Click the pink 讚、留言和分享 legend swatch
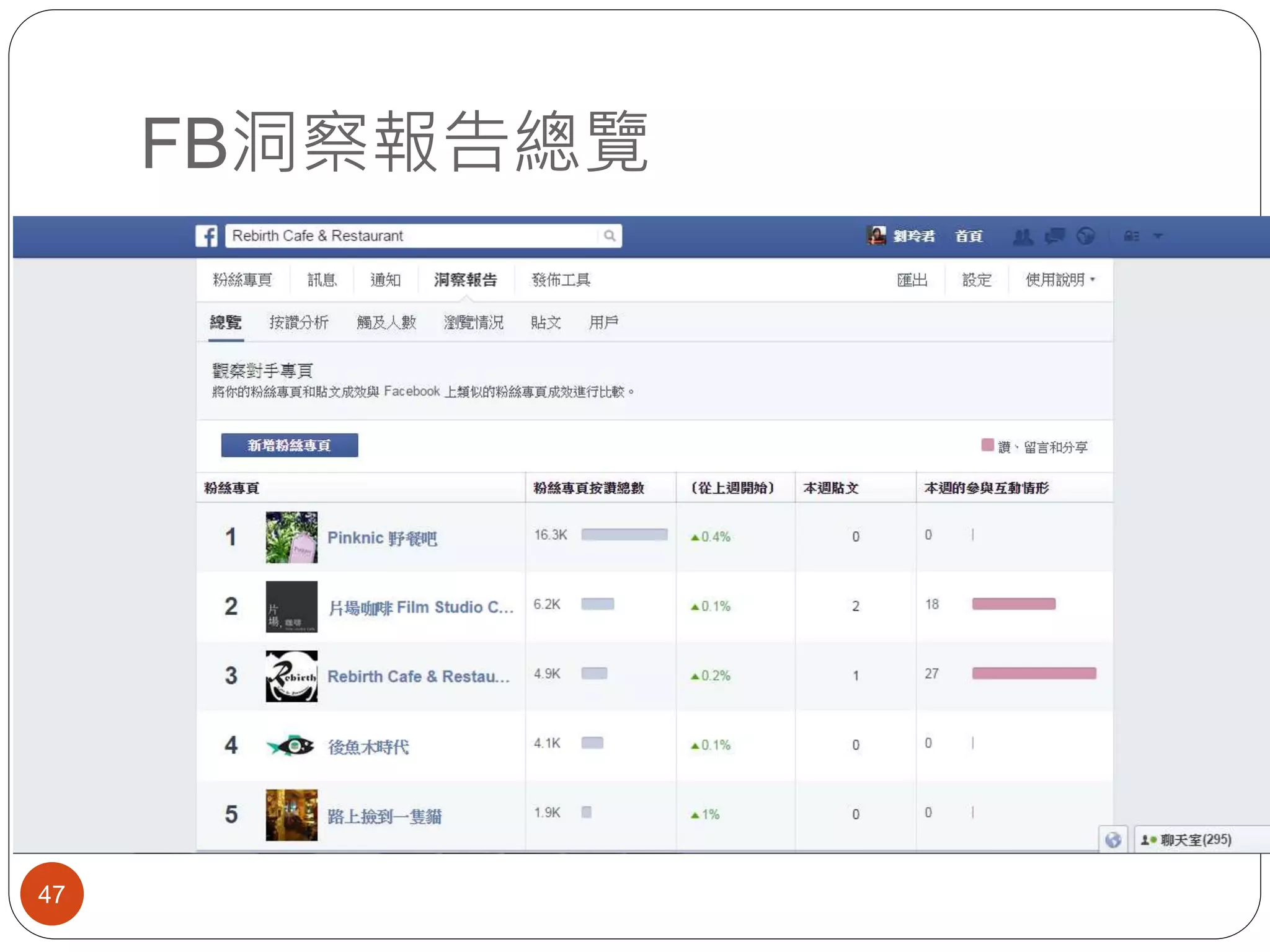Screen dimensions: 1270x952 [988, 445]
